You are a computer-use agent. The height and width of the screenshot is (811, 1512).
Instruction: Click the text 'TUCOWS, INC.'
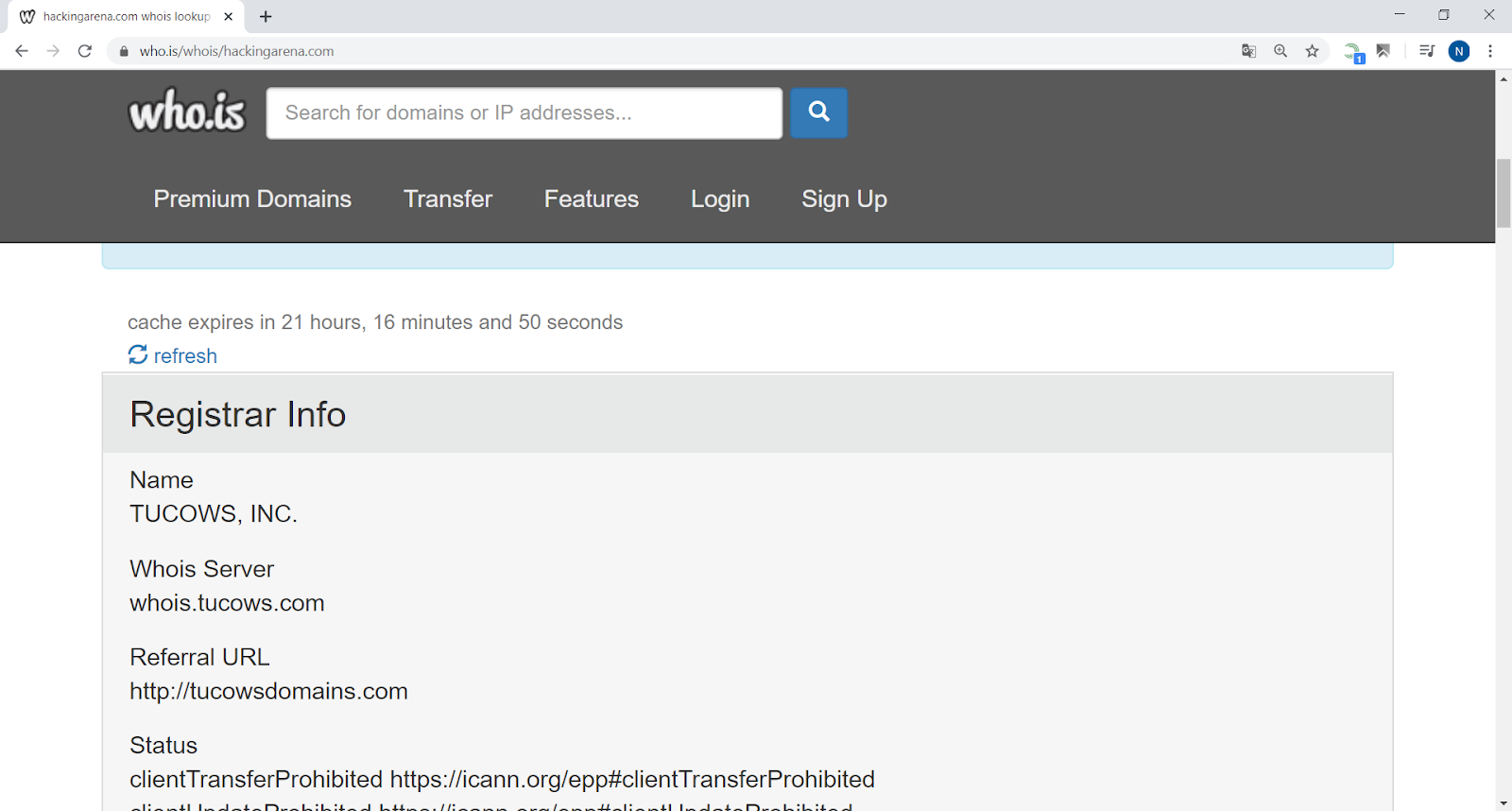[x=214, y=513]
